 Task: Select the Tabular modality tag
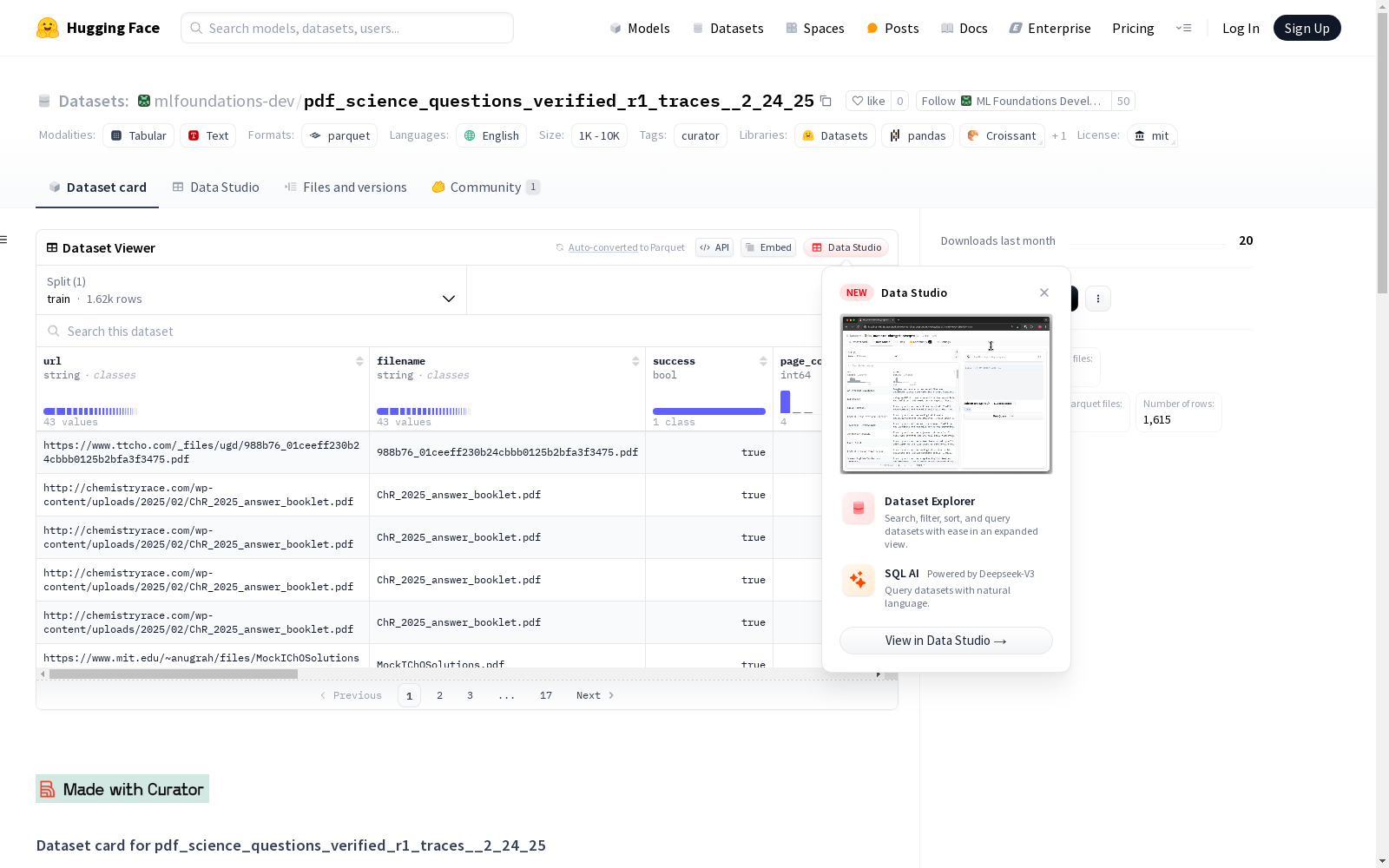(x=139, y=135)
